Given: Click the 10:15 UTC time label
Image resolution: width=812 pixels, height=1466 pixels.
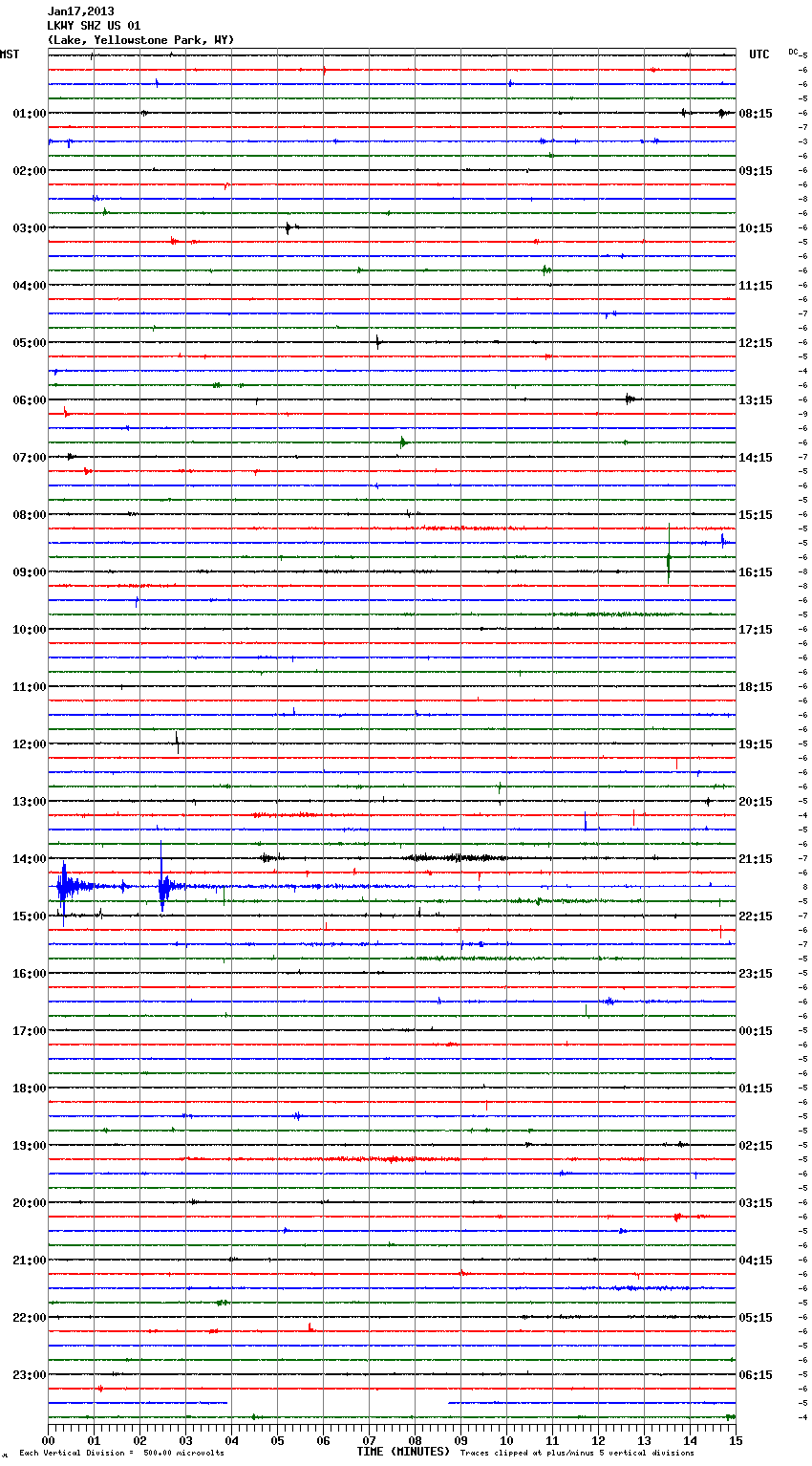Looking at the screenshot, I should click(x=756, y=228).
